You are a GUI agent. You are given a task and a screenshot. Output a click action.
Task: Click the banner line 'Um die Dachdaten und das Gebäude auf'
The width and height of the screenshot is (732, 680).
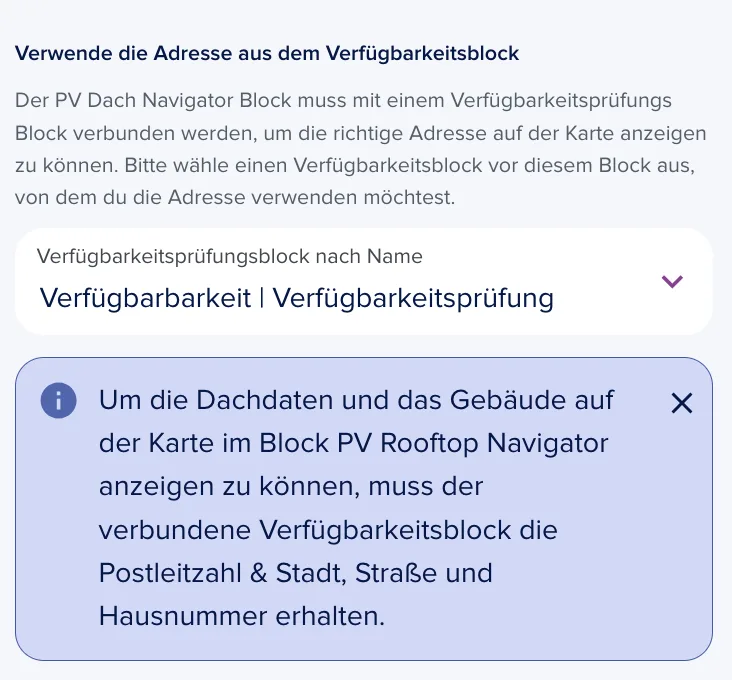click(x=356, y=400)
